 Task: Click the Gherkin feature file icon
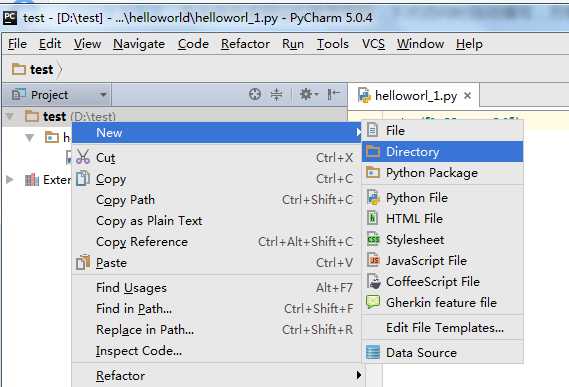[x=373, y=302]
